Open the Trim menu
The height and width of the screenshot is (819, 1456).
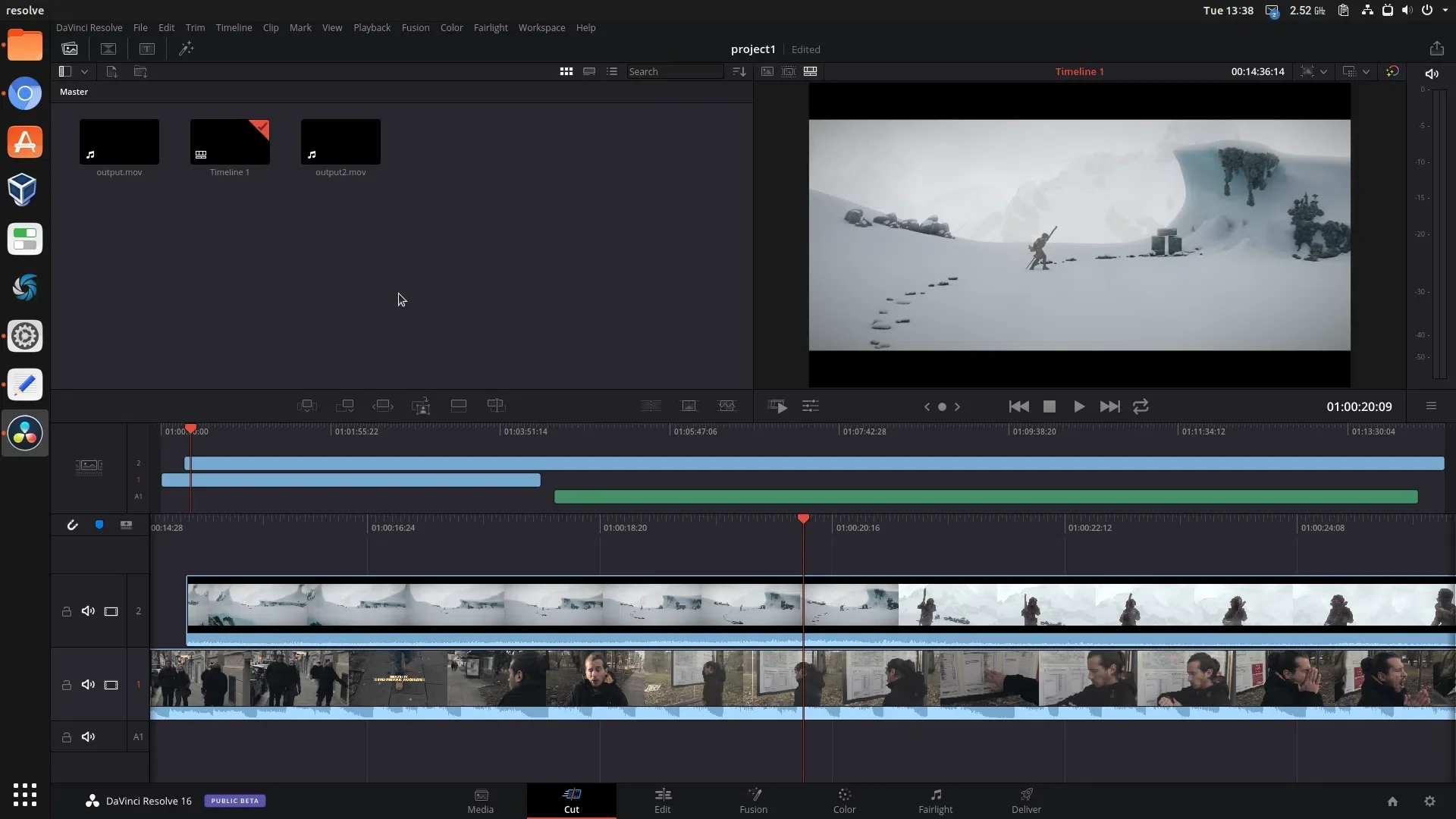195,27
